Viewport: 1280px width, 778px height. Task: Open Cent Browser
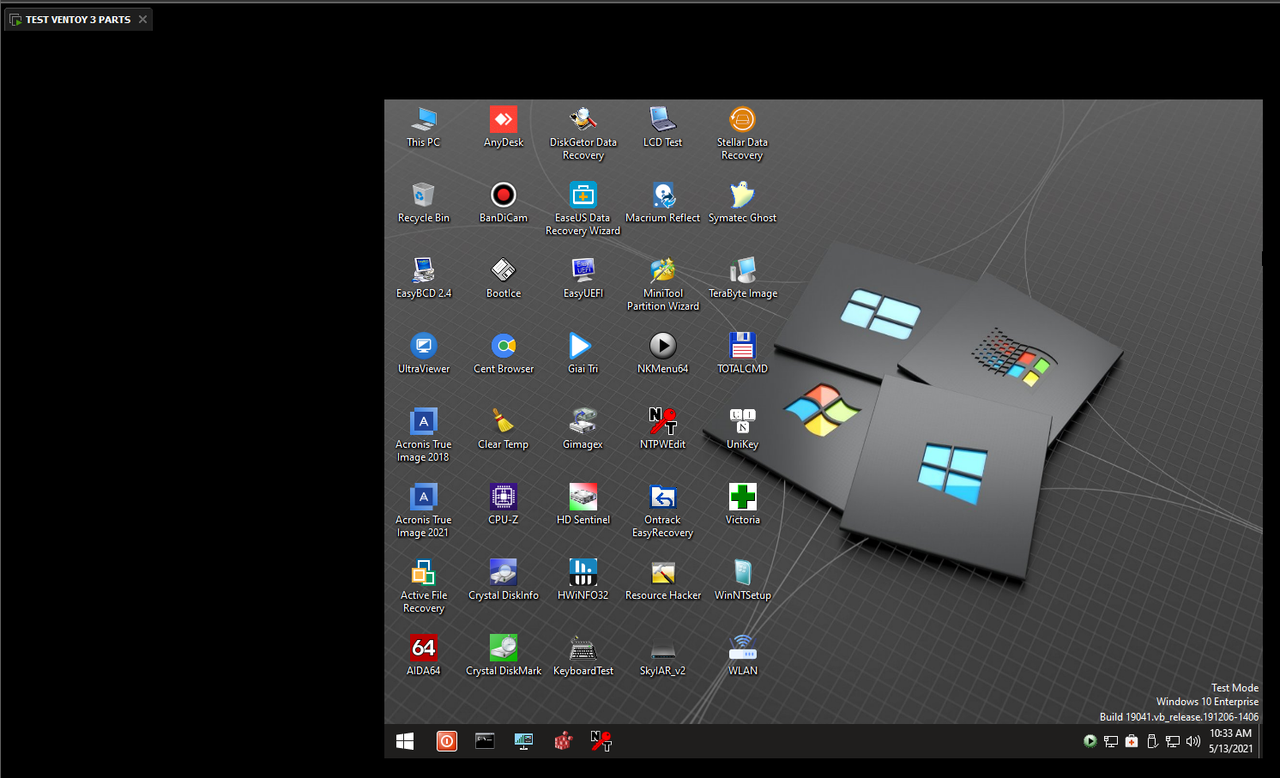(x=503, y=353)
